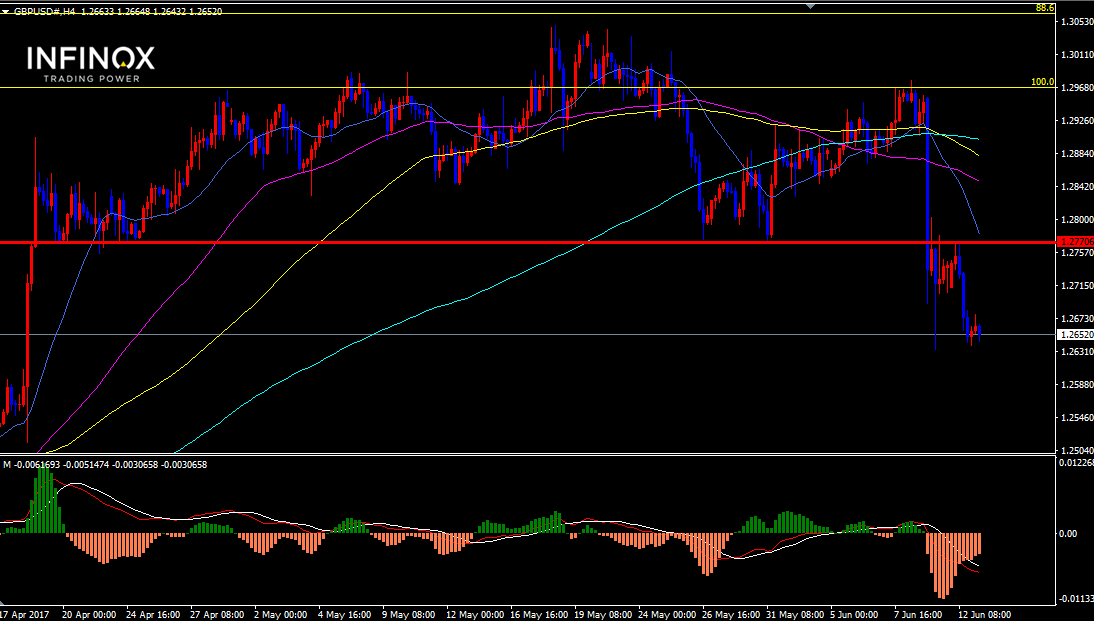
Task: Click the 100.0 Fibonacci level label
Action: coord(1042,82)
